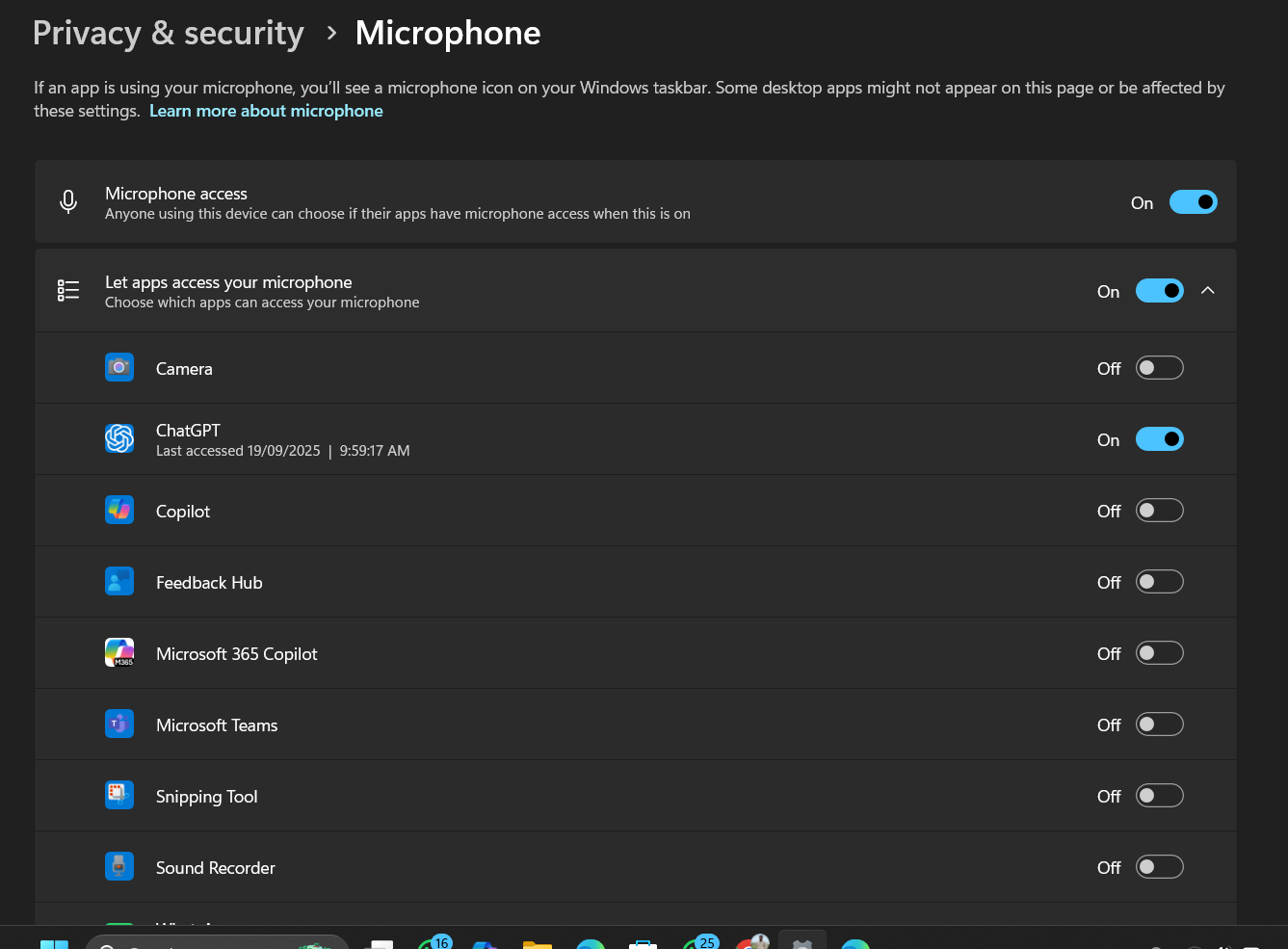Disable Let apps access your microphone toggle
Image resolution: width=1288 pixels, height=949 pixels.
(x=1160, y=291)
